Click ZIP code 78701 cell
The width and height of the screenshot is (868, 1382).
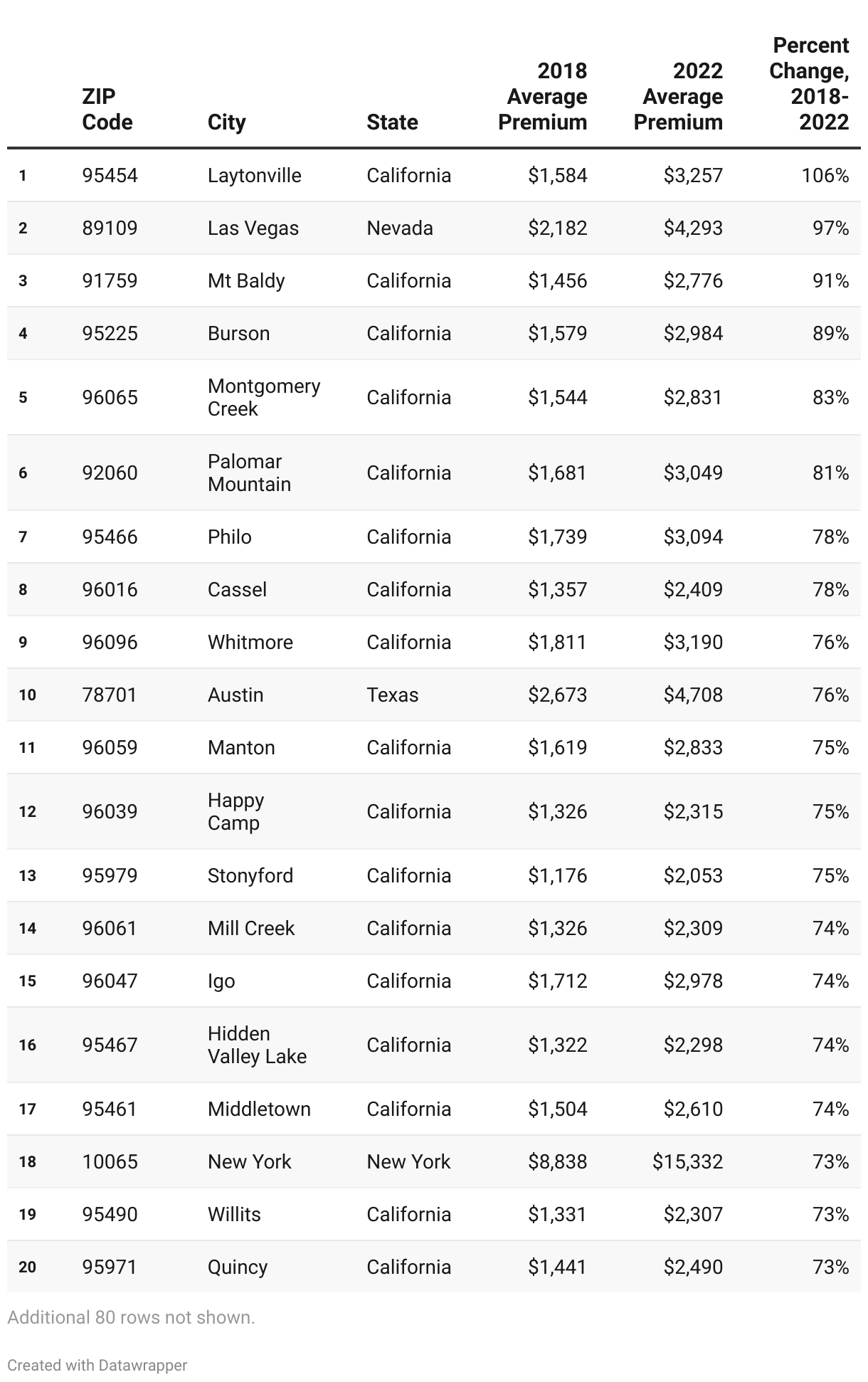pyautogui.click(x=110, y=695)
